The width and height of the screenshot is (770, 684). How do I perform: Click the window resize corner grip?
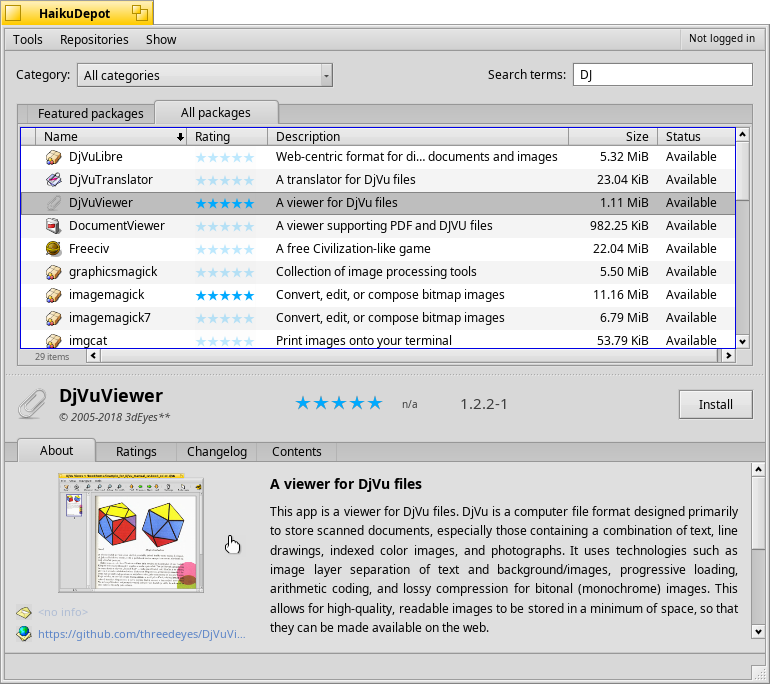pos(759,672)
